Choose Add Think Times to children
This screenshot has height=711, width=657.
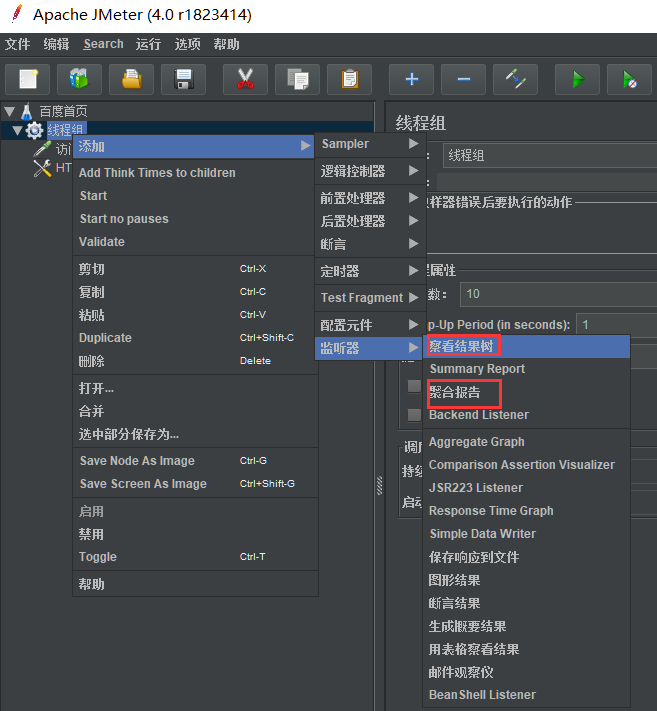(x=195, y=173)
